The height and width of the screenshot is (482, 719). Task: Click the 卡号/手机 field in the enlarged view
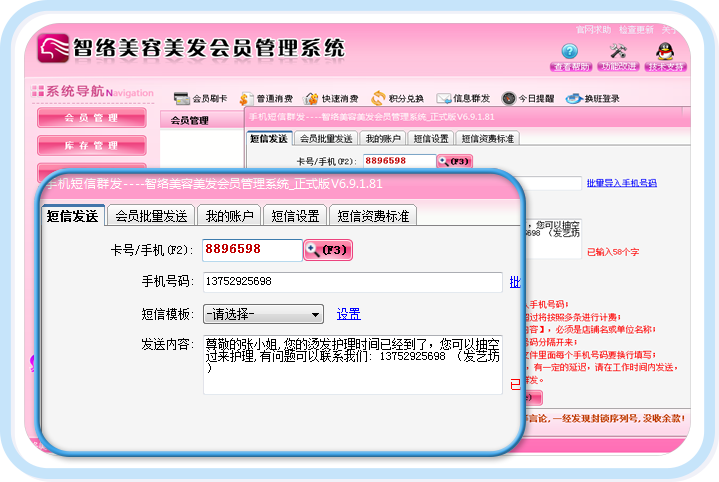252,250
